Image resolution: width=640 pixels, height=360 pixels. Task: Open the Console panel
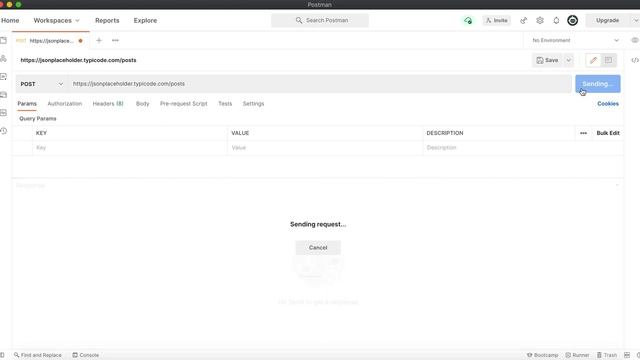coord(86,355)
